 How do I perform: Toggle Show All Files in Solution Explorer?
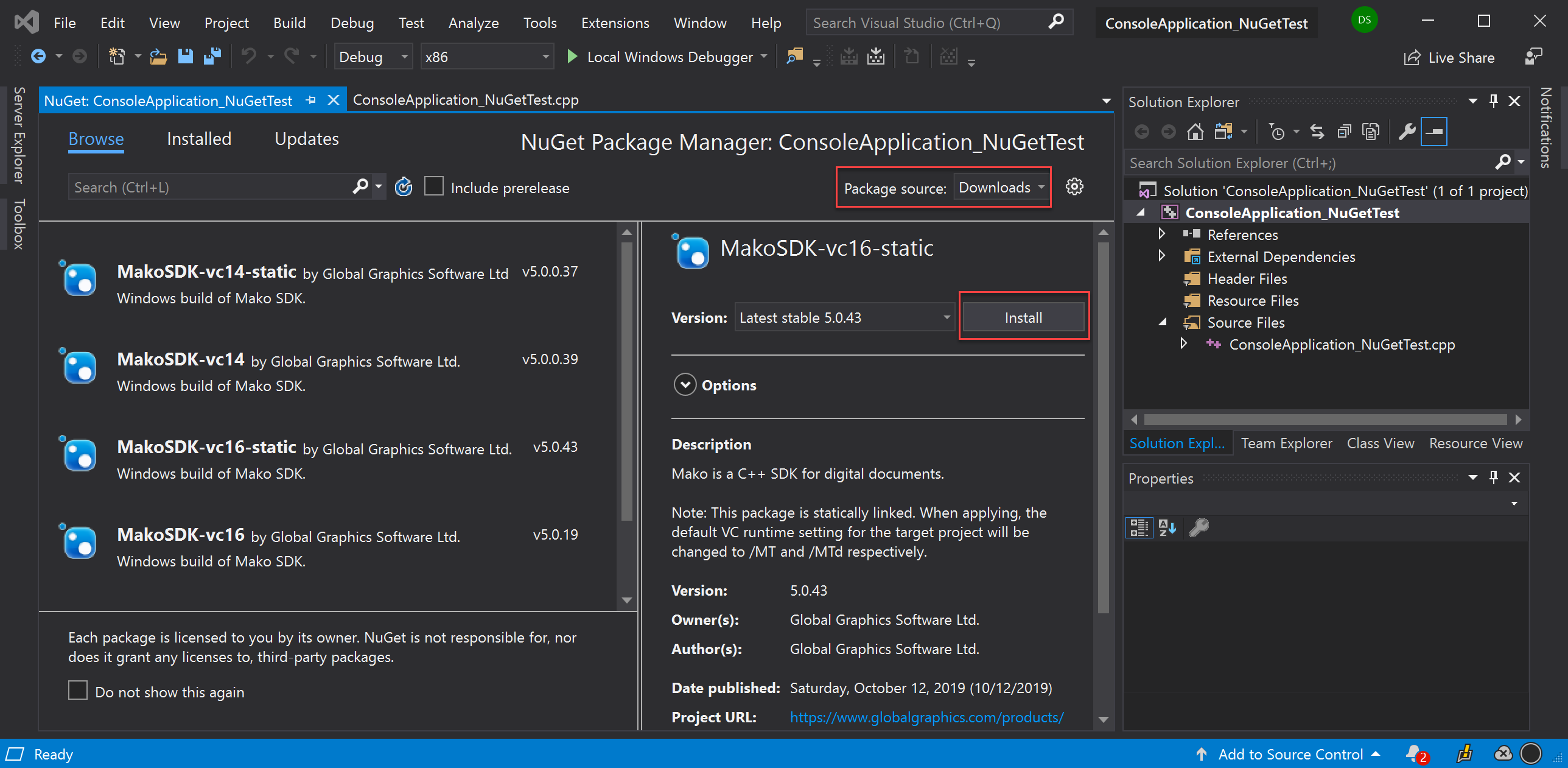point(1371,132)
